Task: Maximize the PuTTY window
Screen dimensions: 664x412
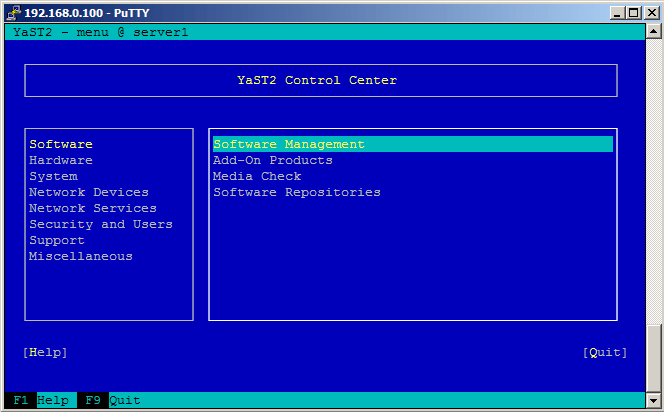Action: tap(632, 12)
